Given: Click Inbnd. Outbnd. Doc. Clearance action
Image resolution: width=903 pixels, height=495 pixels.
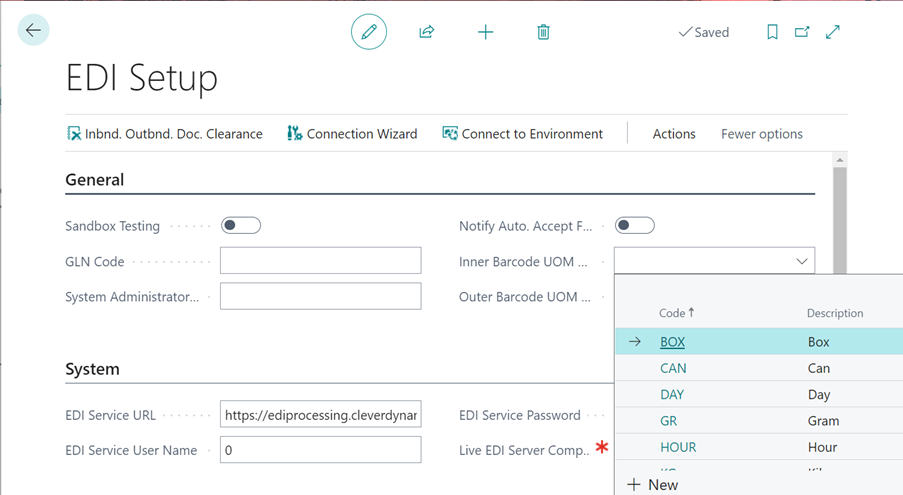Looking at the screenshot, I should click(x=165, y=134).
